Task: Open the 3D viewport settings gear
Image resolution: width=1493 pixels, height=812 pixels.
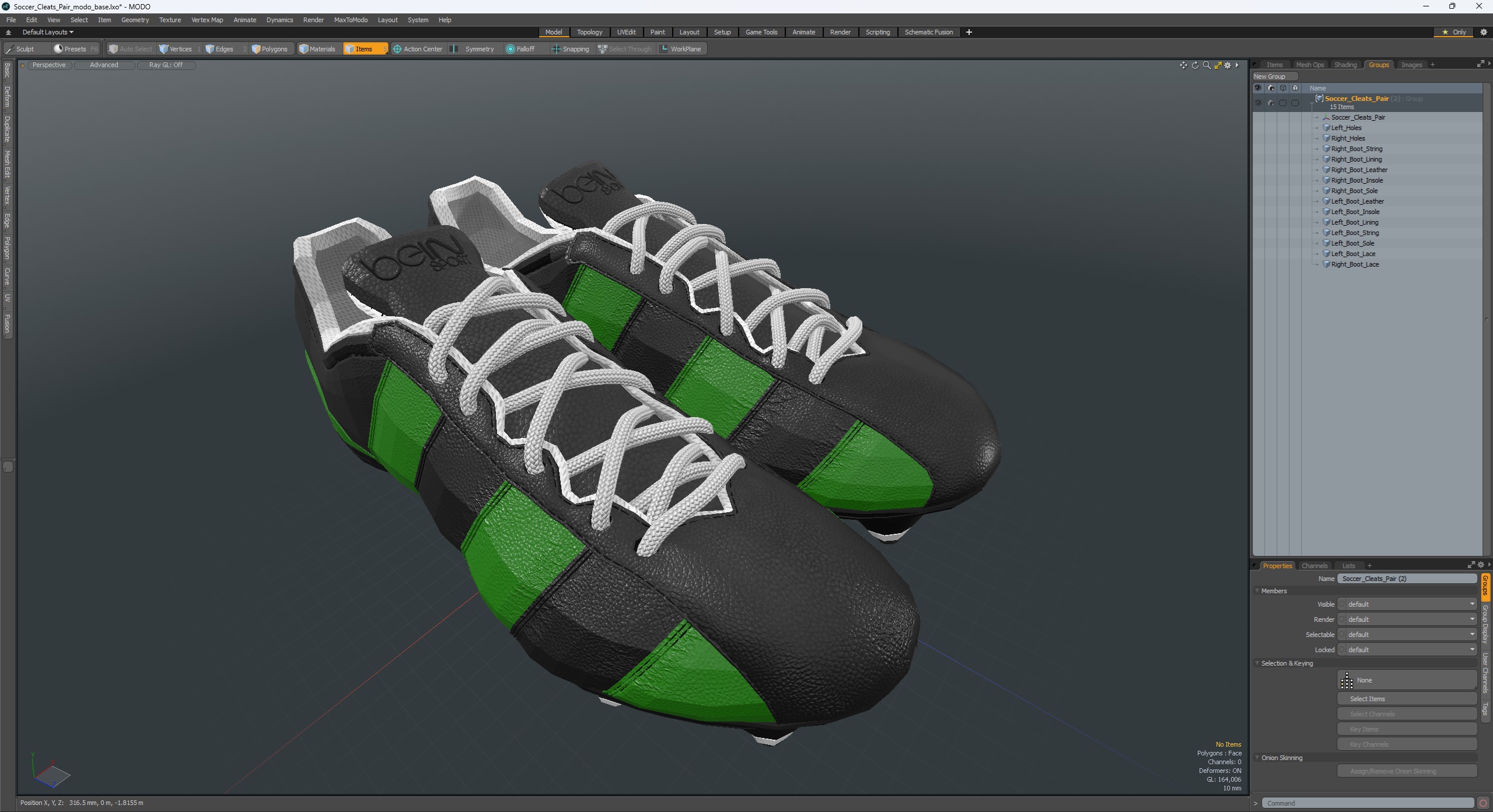Action: tap(1228, 65)
